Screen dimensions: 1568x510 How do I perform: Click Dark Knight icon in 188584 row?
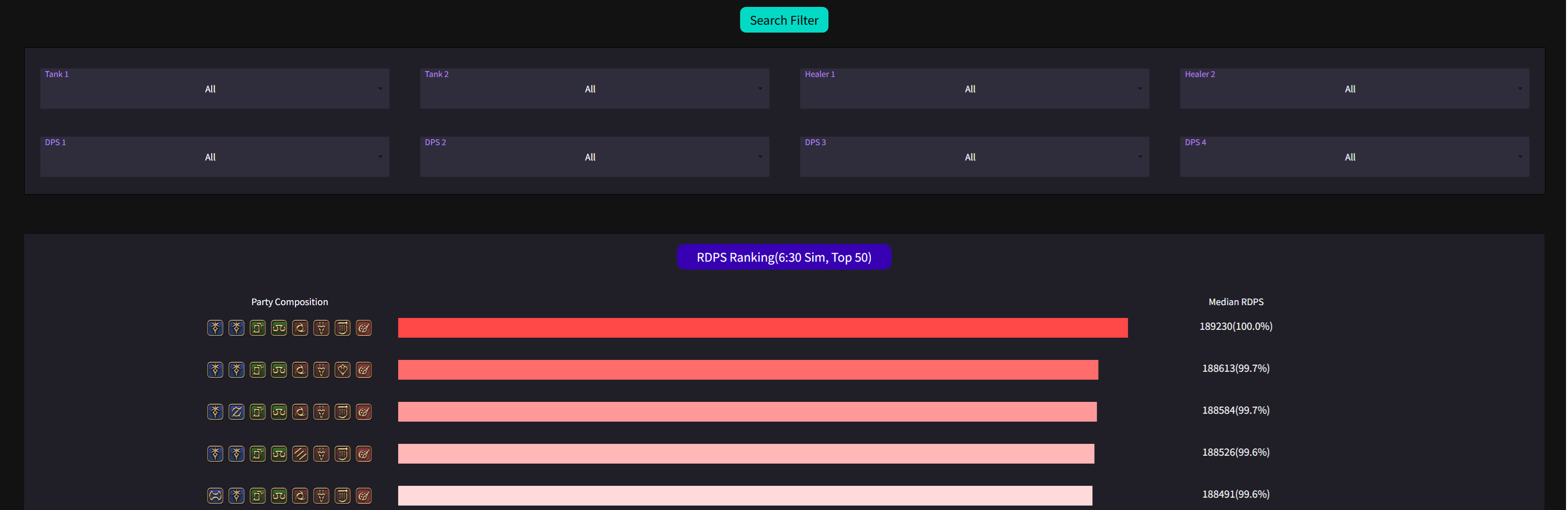pyautogui.click(x=215, y=412)
